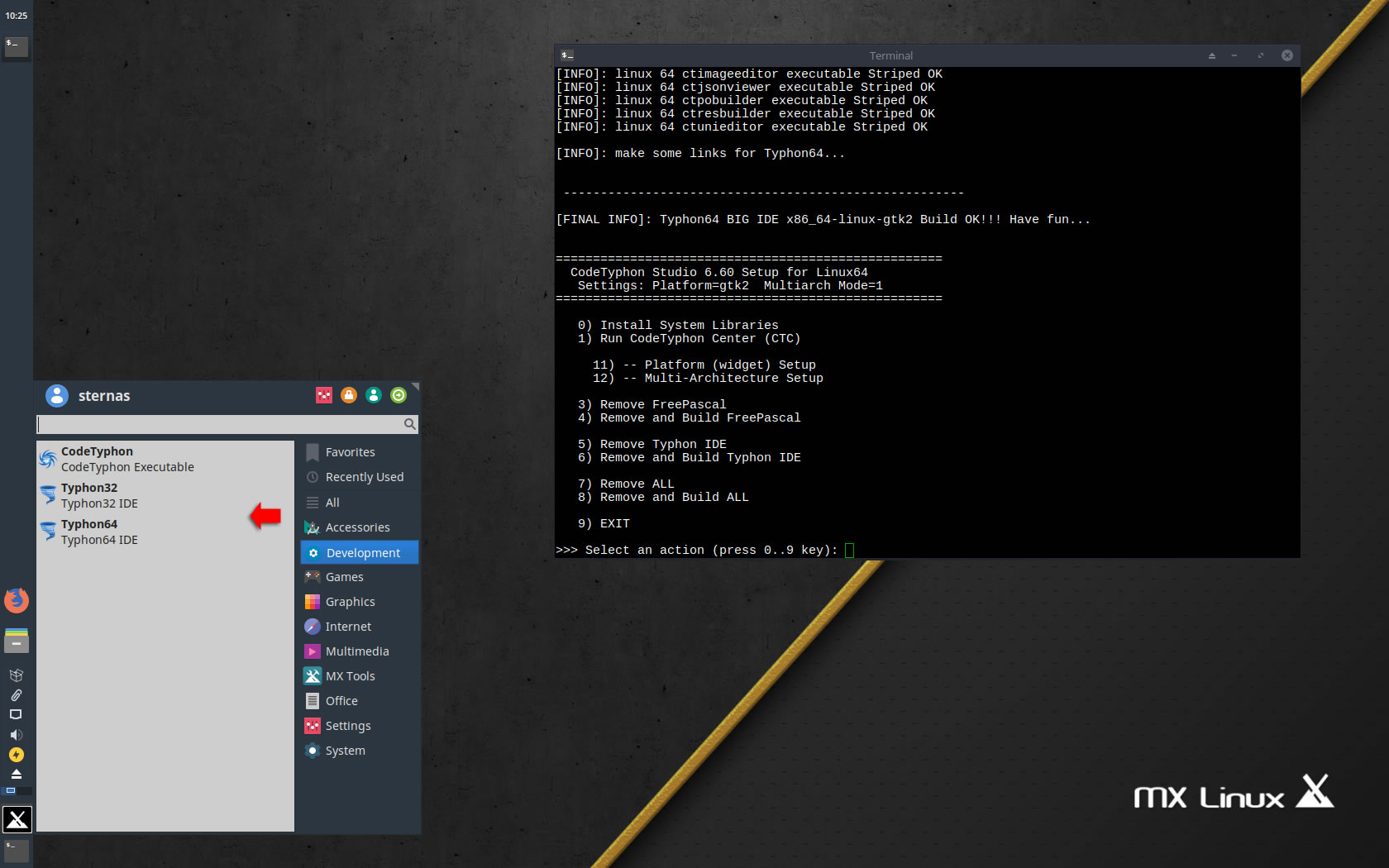Click the eject removable drives tray icon

pyautogui.click(x=16, y=775)
